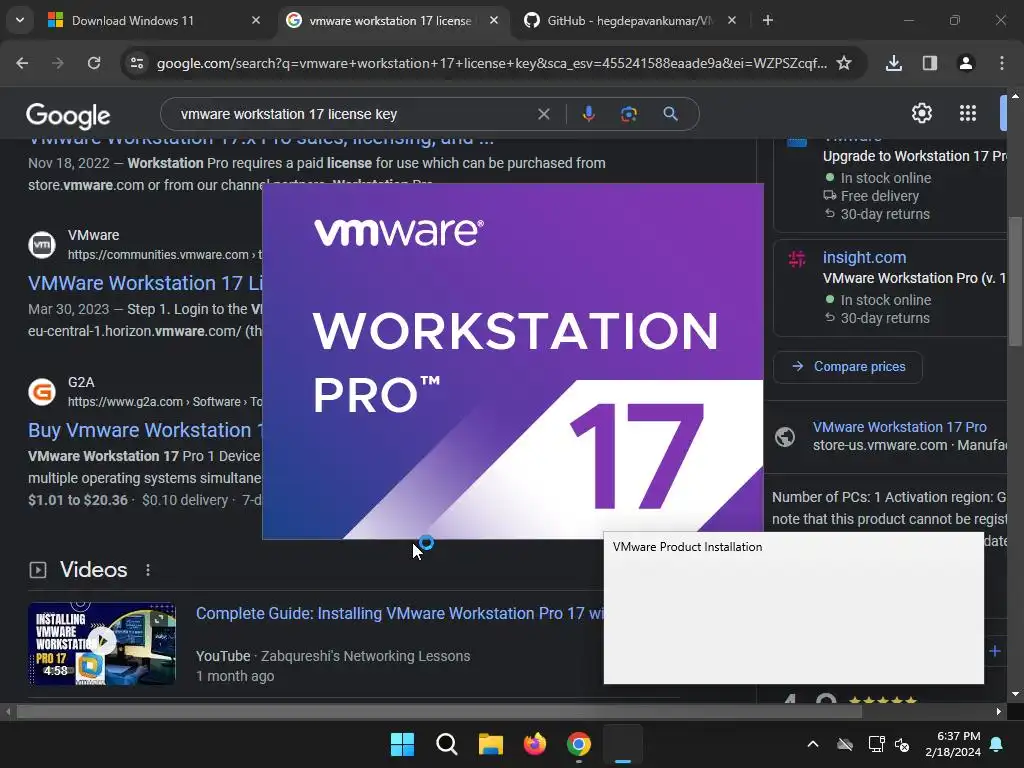
Task: Open Windows Start menu
Action: [402, 744]
